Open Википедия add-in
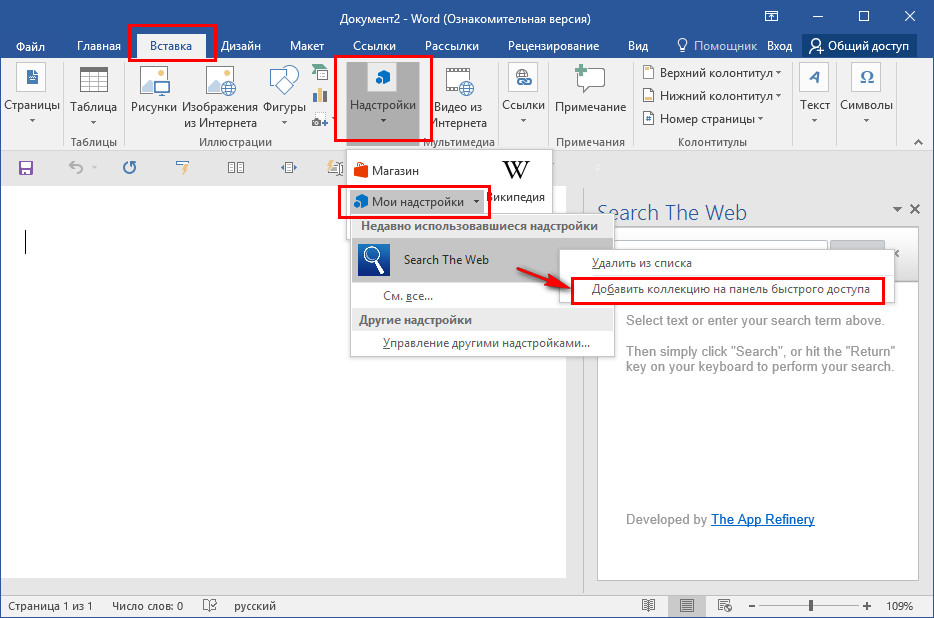Screen dimensions: 934x618 516,181
